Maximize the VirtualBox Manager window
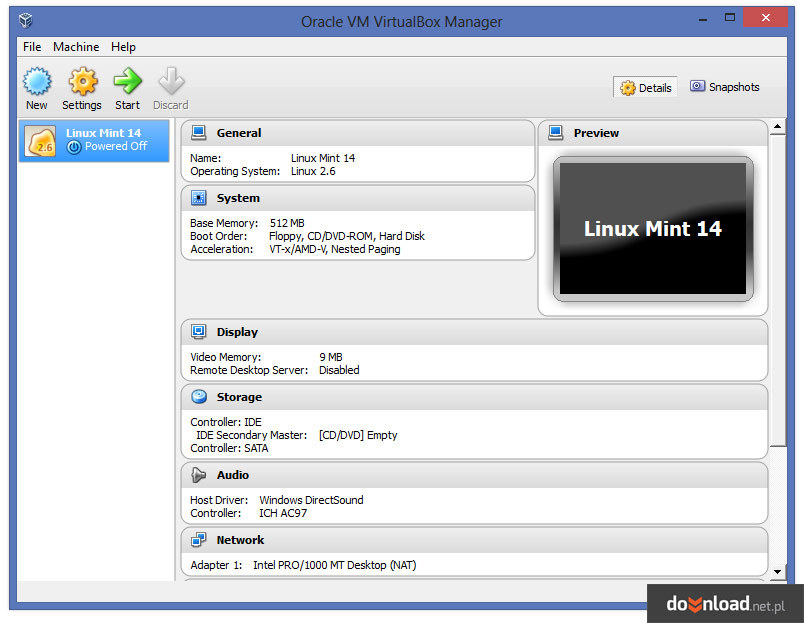 [x=730, y=17]
